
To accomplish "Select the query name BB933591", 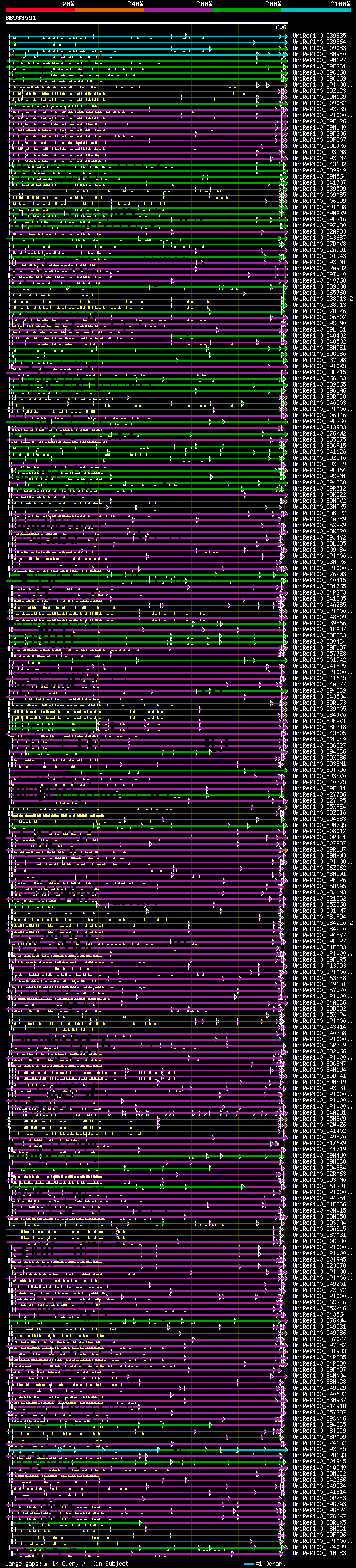I will (21, 18).
